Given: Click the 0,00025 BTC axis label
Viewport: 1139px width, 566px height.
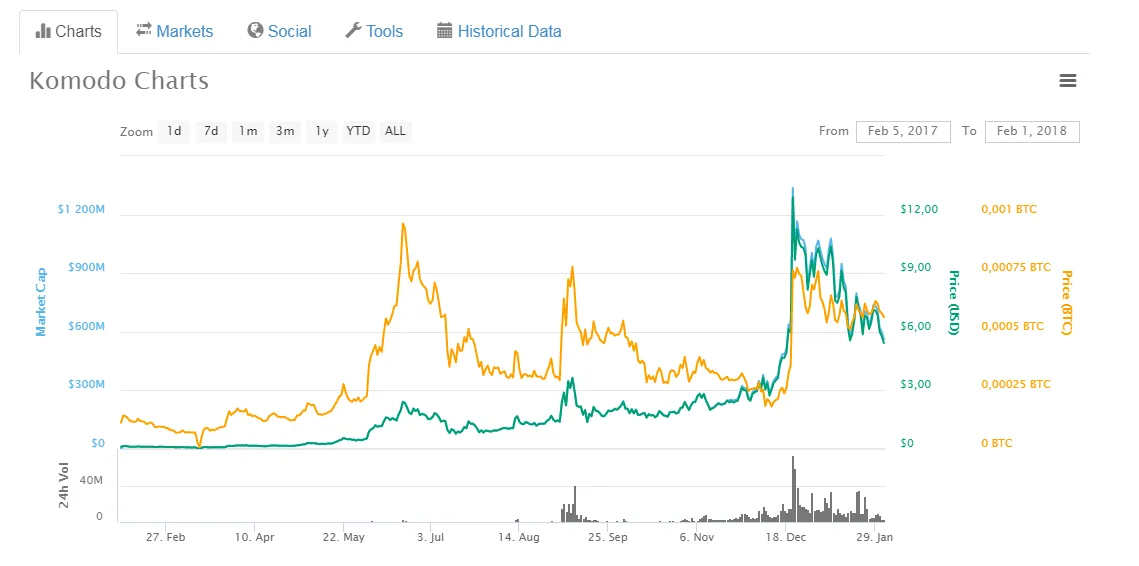Looking at the screenshot, I should (x=1016, y=384).
